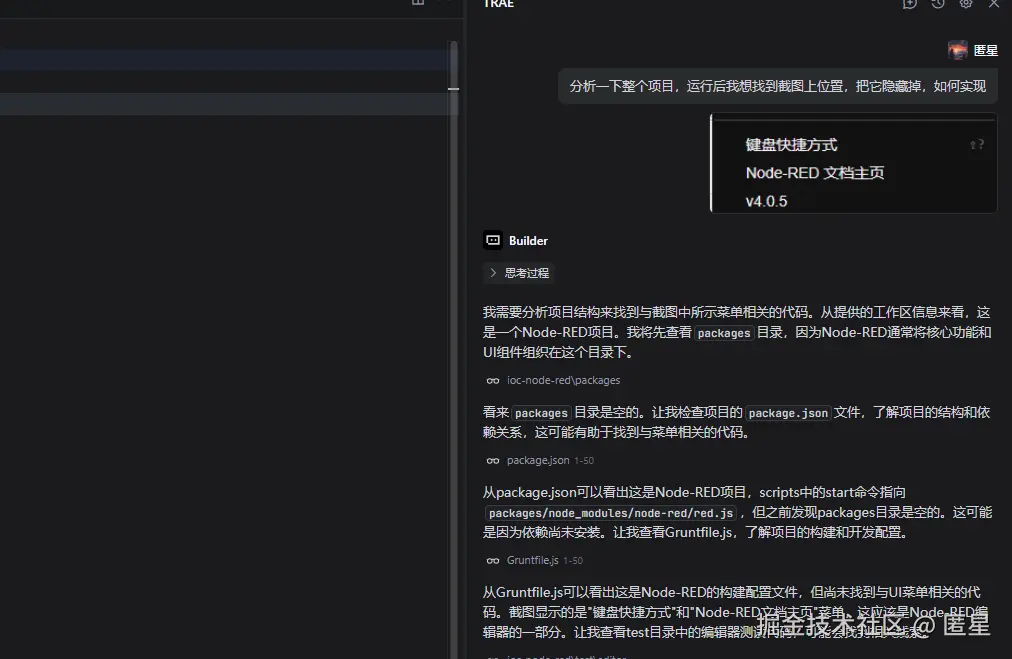
Task: Click the user message starting with 分析一下整个项目
Action: [x=778, y=86]
